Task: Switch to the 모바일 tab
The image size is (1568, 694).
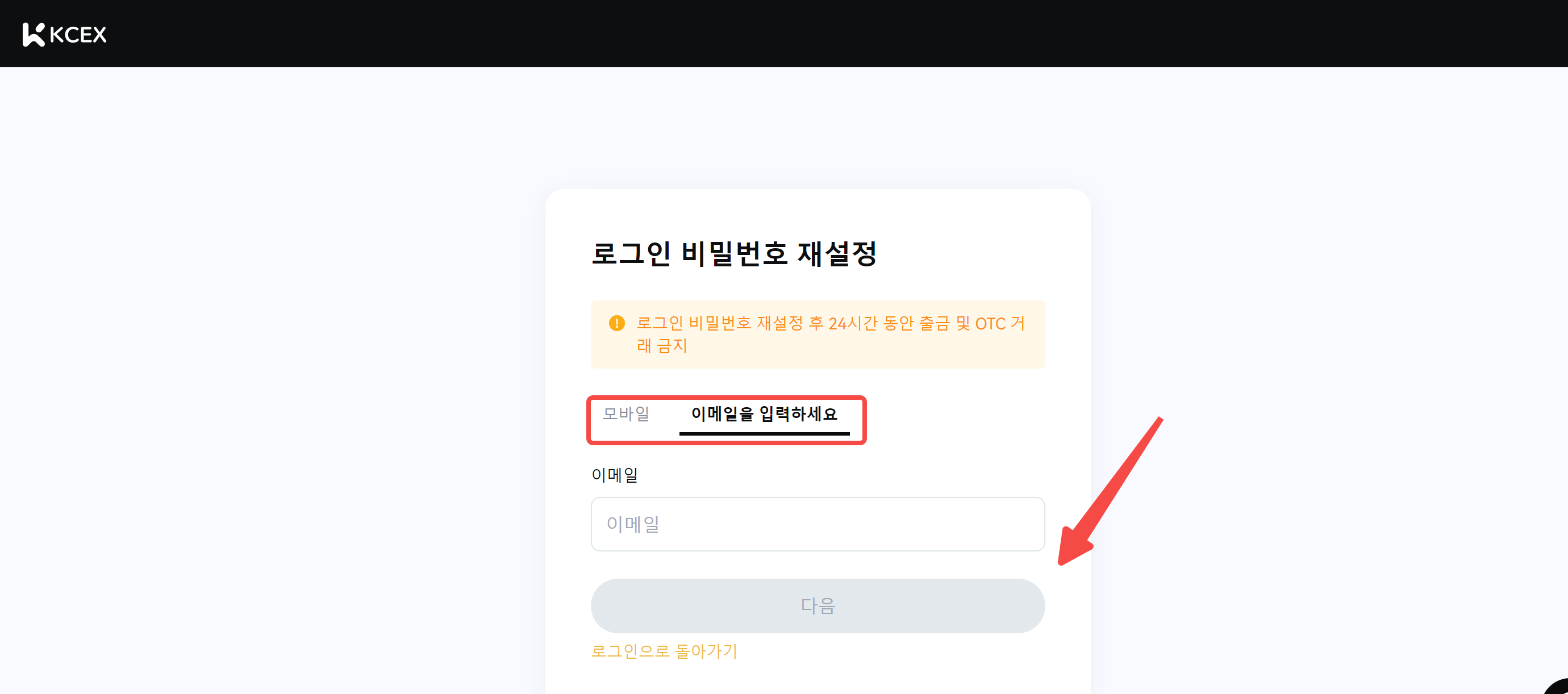Action: coord(625,413)
